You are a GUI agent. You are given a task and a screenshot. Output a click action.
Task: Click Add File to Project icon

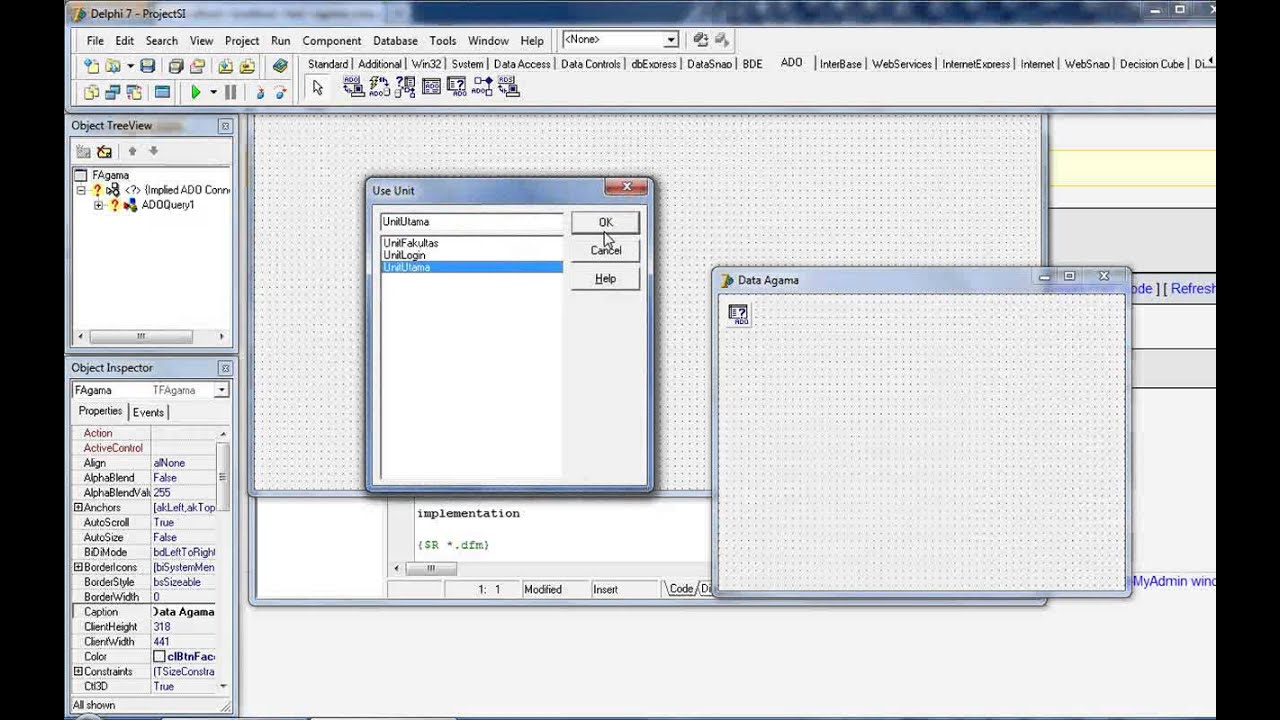[x=225, y=66]
